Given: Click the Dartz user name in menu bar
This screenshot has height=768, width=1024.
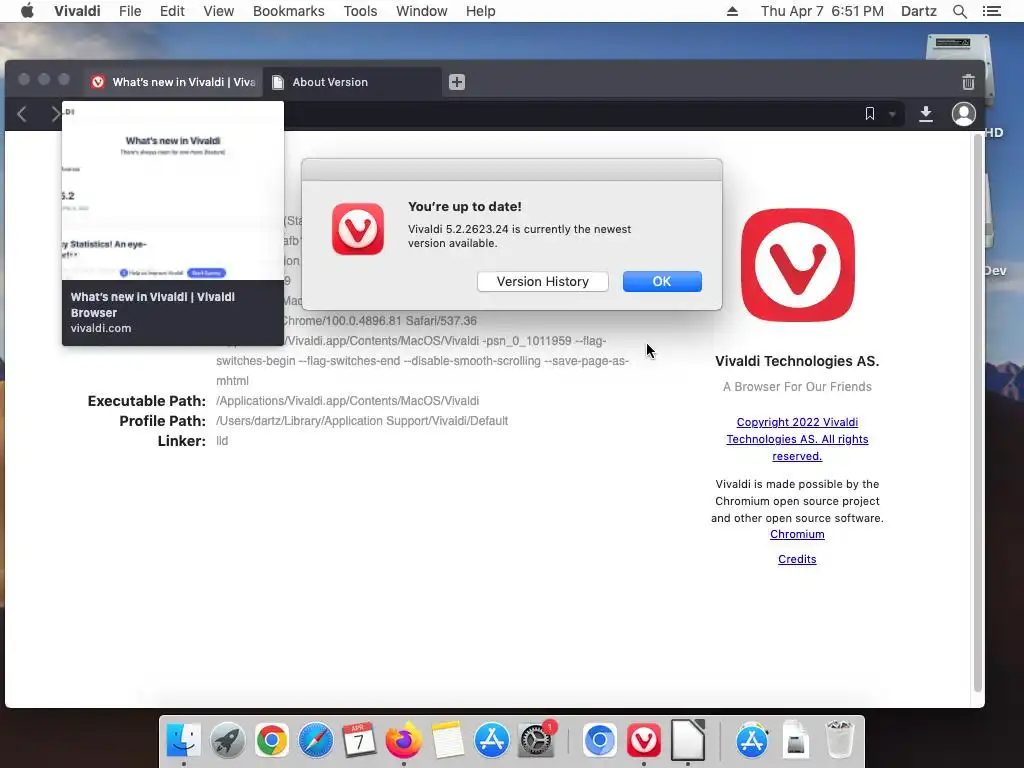Looking at the screenshot, I should pyautogui.click(x=918, y=11).
